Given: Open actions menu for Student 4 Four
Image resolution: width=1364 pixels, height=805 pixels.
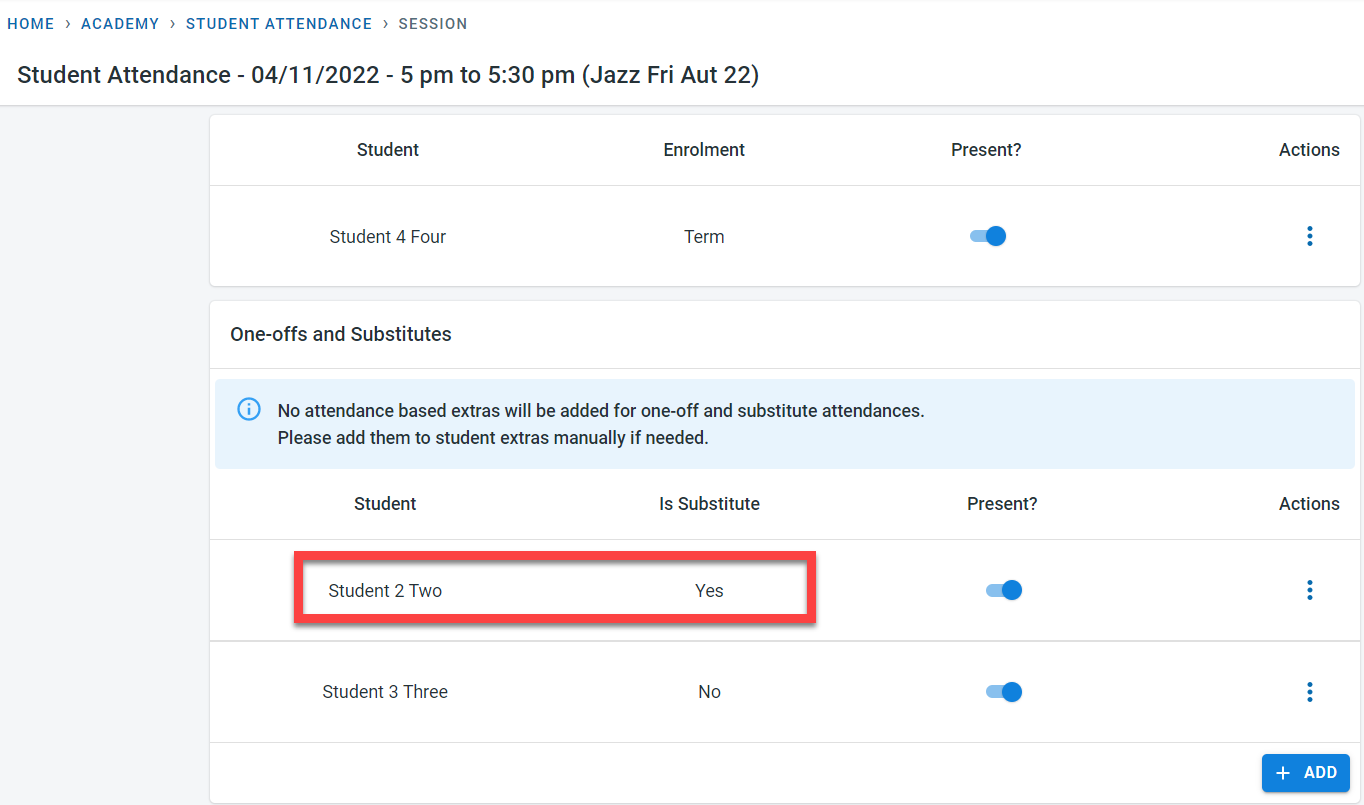Looking at the screenshot, I should 1309,236.
